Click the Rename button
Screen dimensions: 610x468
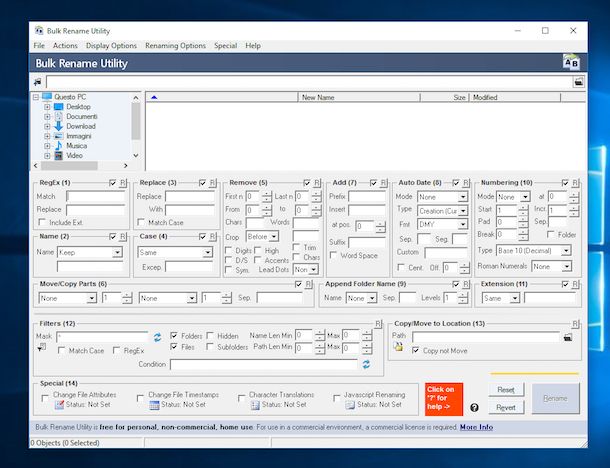(x=555, y=398)
